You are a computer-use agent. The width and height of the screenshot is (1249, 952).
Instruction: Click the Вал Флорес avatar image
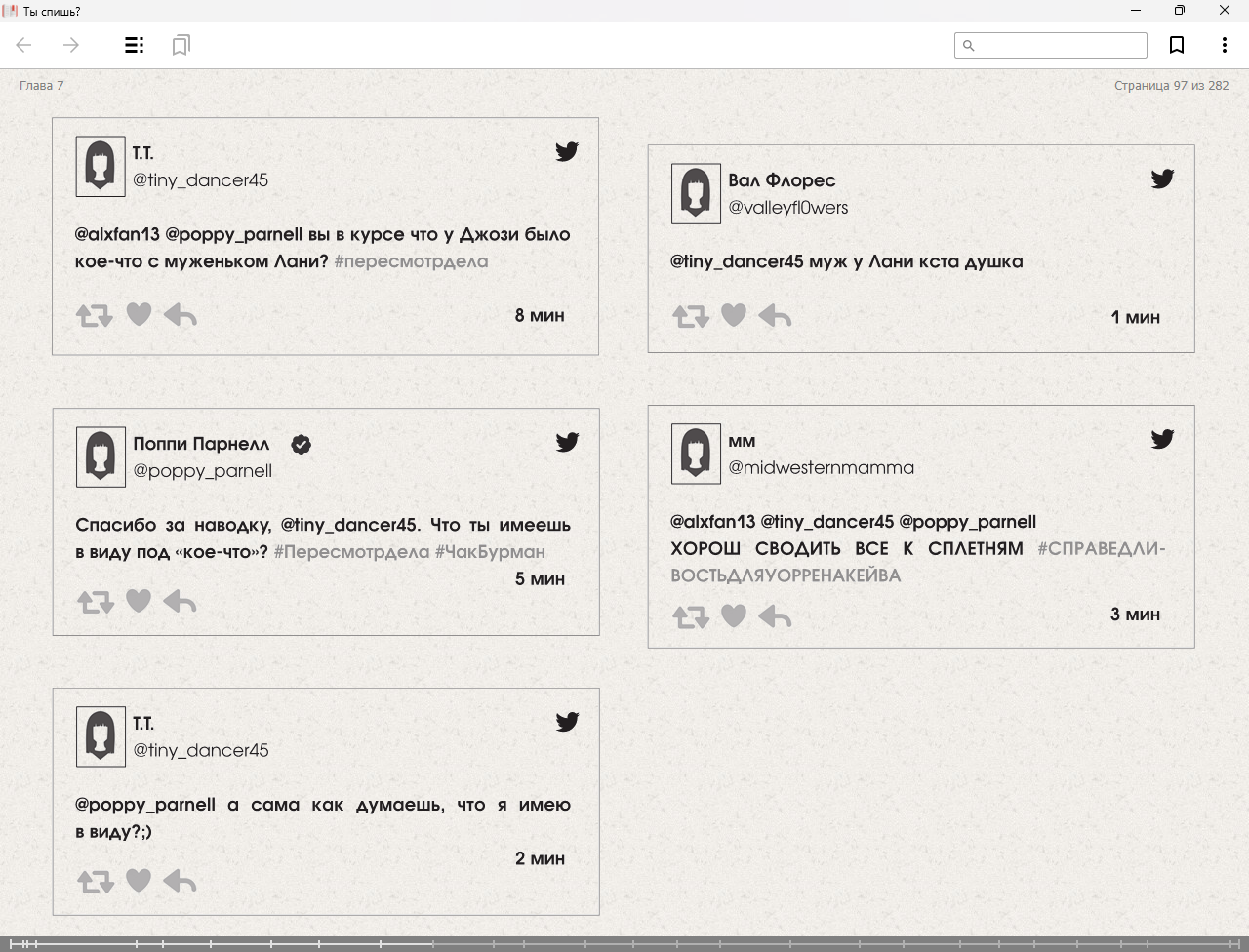click(x=696, y=193)
